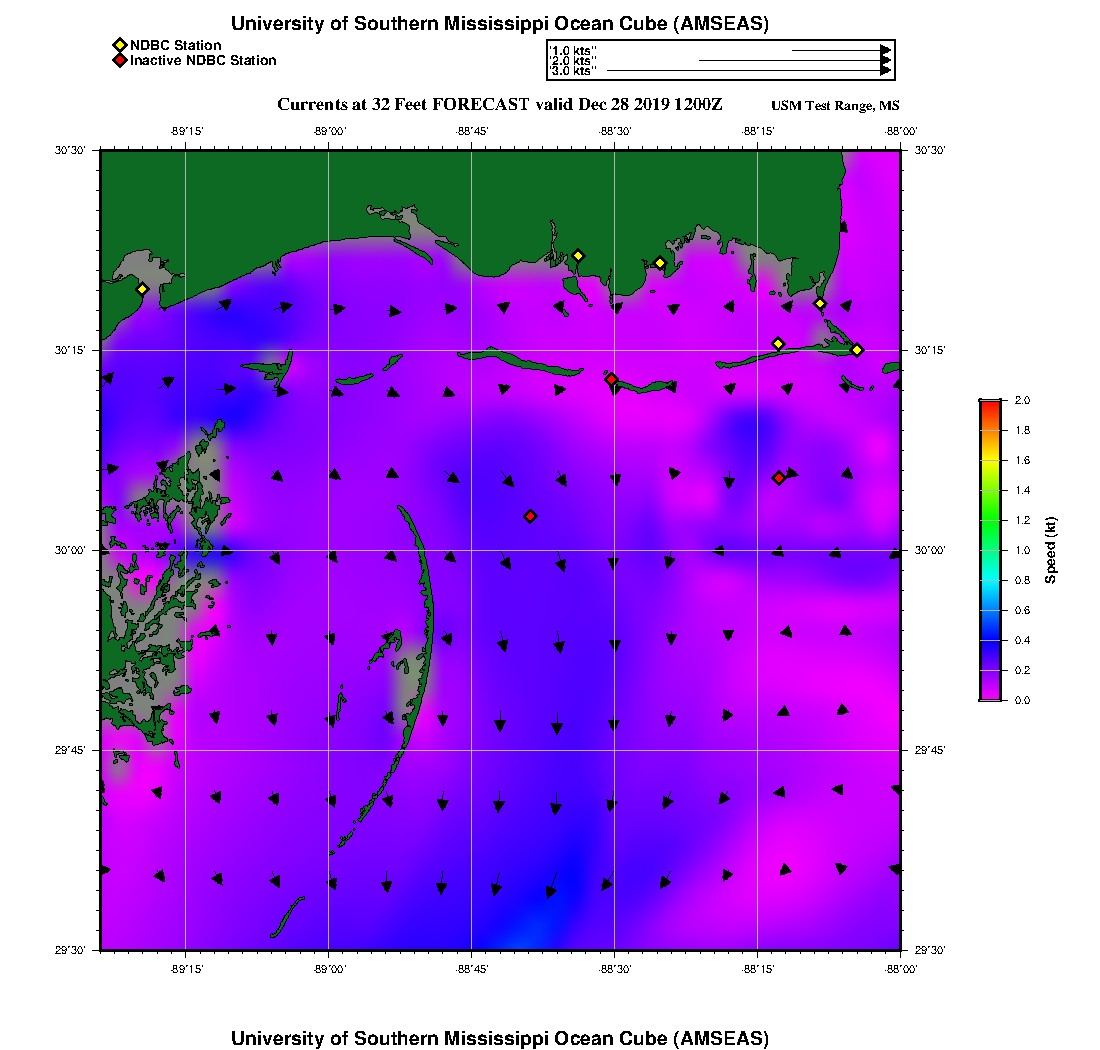This screenshot has height=1050, width=1100.
Task: Click the bottom Ocean Cube (AMSEAS) footer text
Action: tap(499, 1037)
